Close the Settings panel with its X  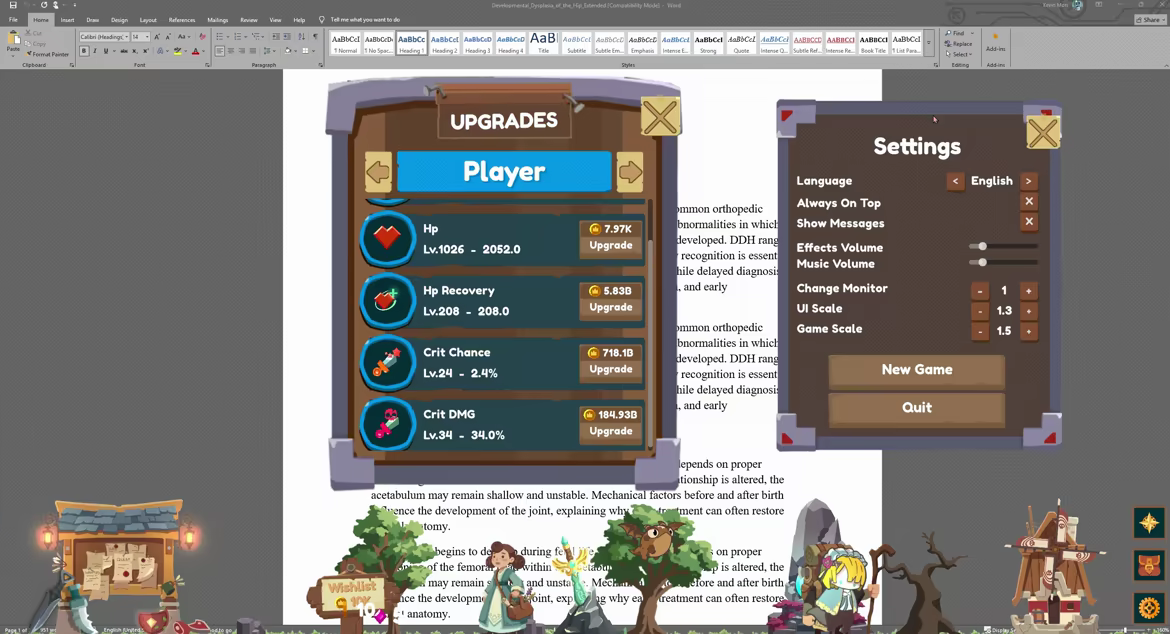[1042, 134]
